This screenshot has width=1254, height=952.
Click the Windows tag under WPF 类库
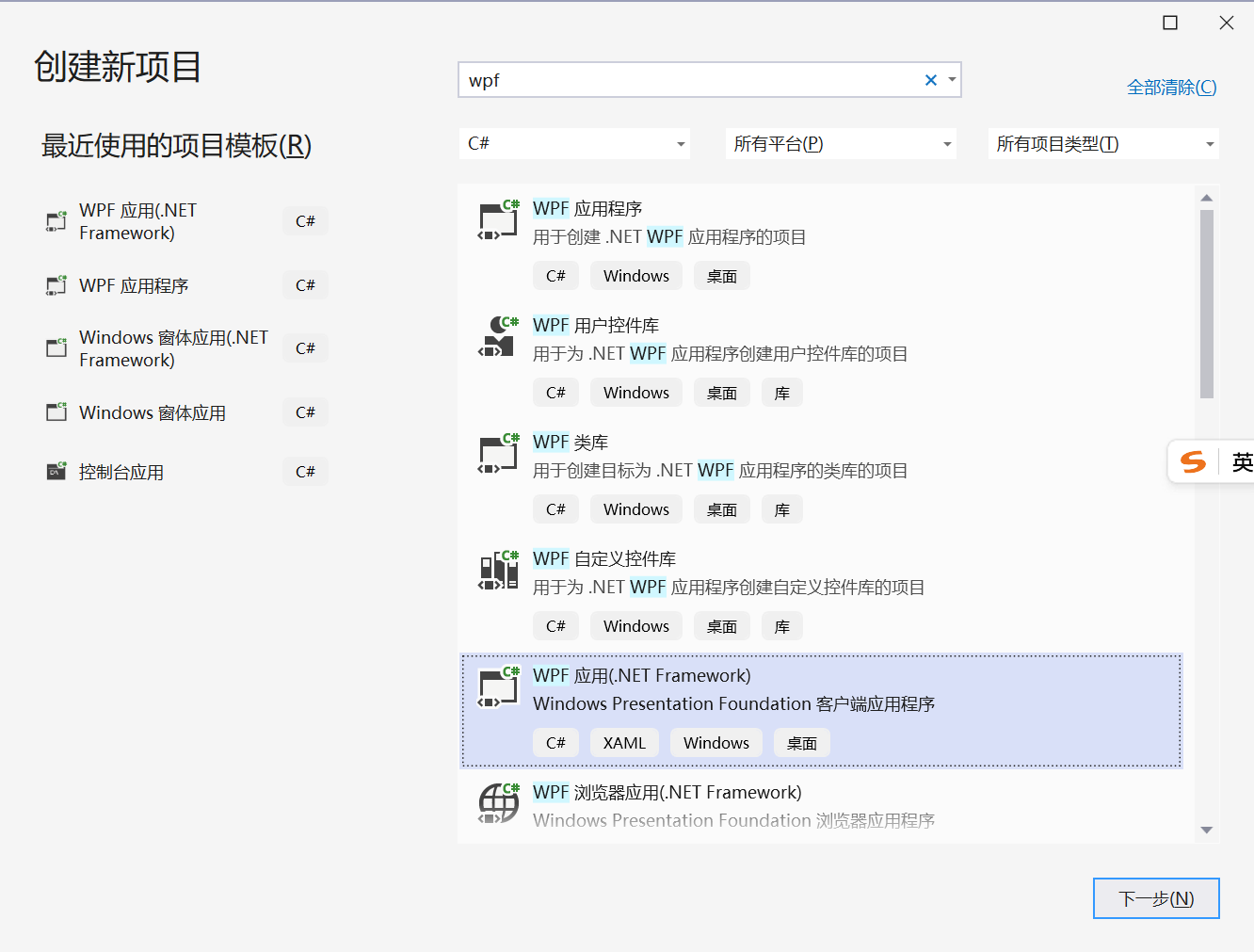pos(636,509)
